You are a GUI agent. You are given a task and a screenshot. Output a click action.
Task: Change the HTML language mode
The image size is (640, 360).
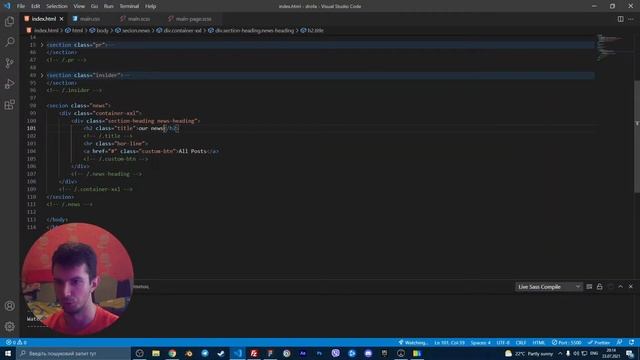(539, 342)
